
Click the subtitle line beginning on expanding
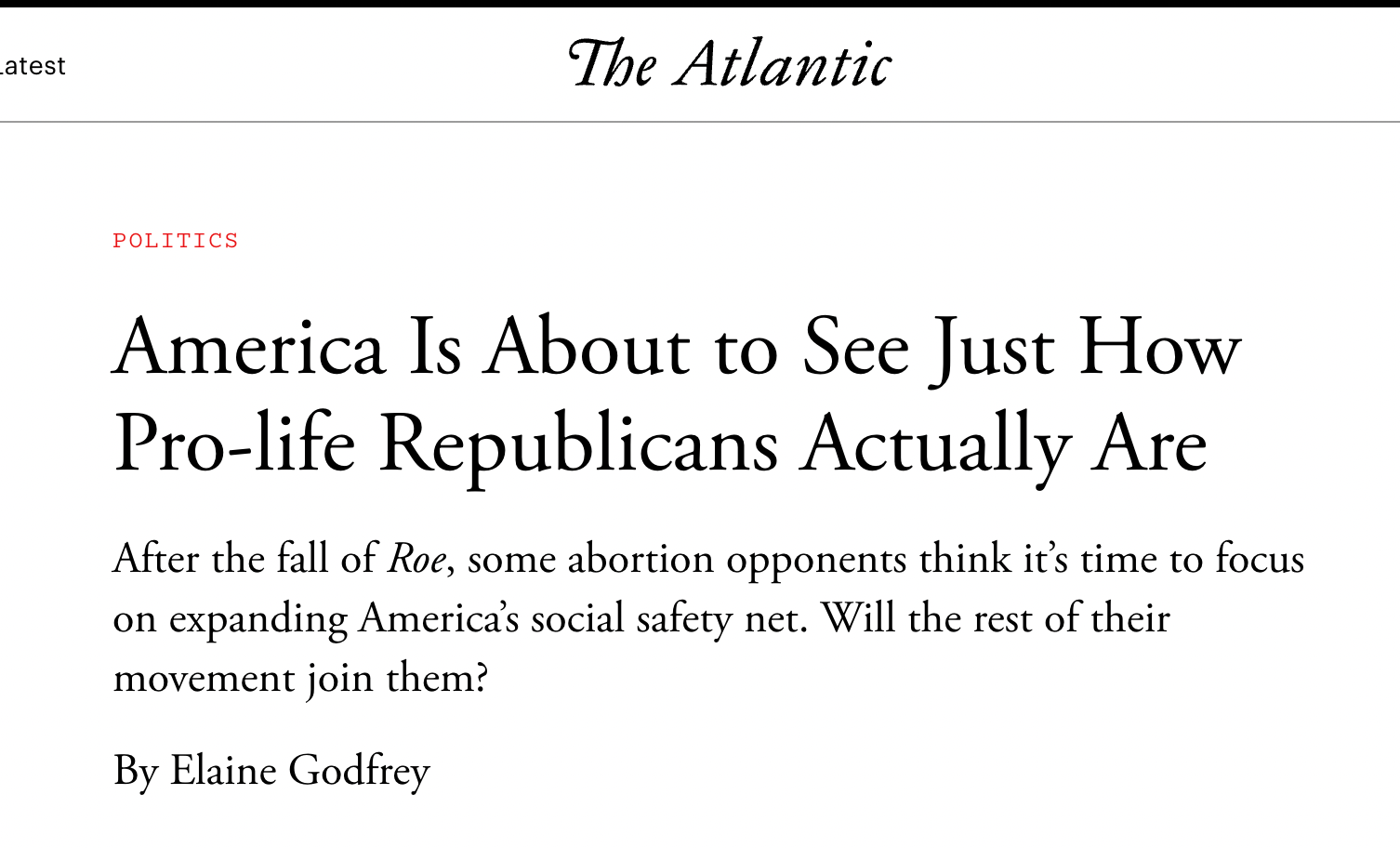point(641,618)
